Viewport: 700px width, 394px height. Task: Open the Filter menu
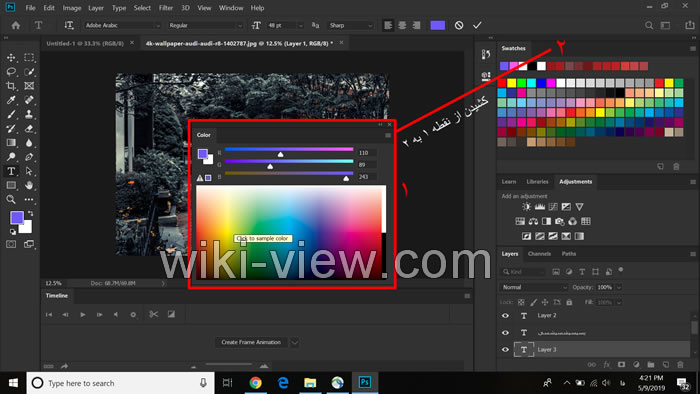[x=166, y=8]
